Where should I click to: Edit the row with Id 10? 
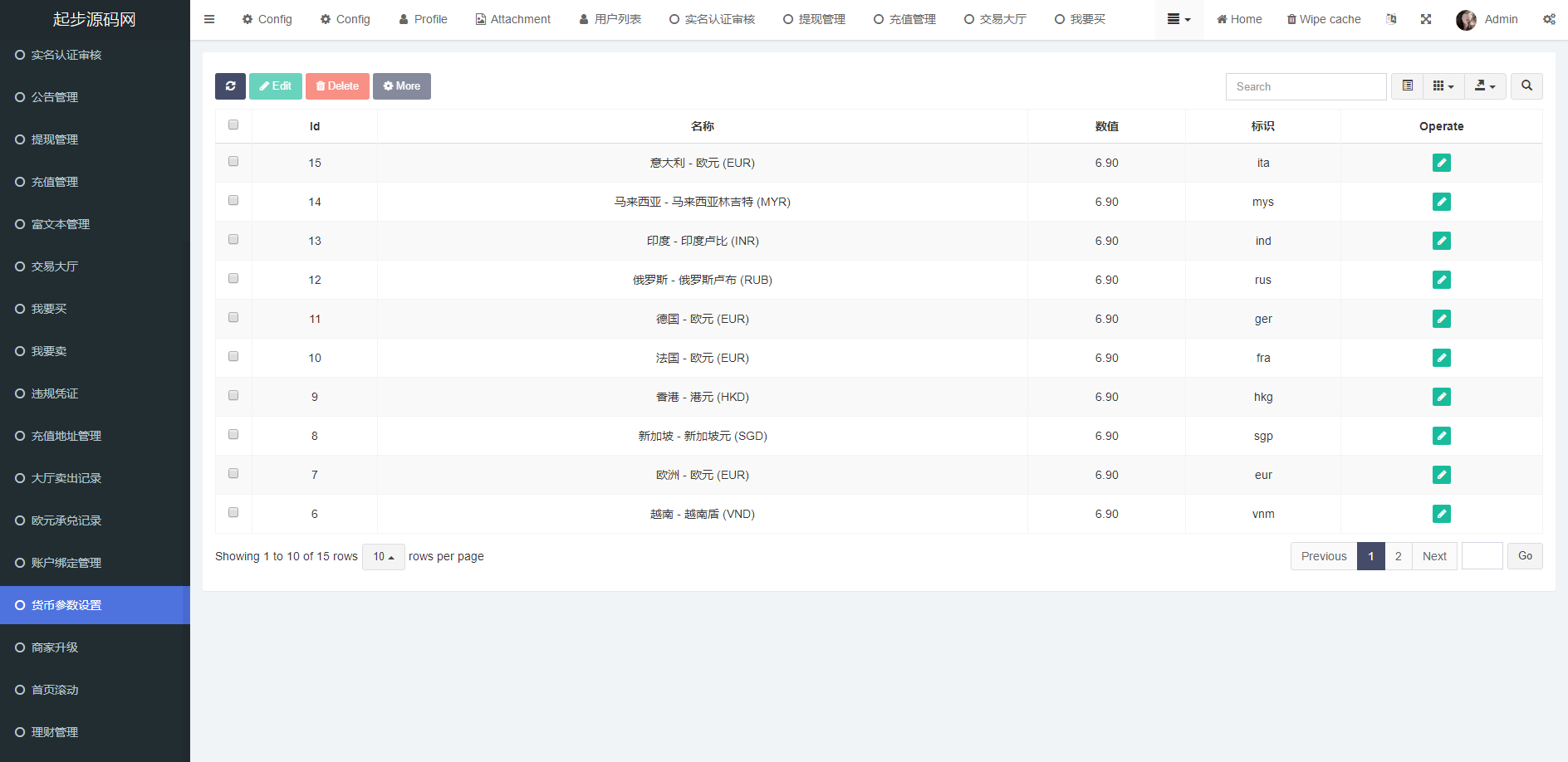pyautogui.click(x=1442, y=358)
